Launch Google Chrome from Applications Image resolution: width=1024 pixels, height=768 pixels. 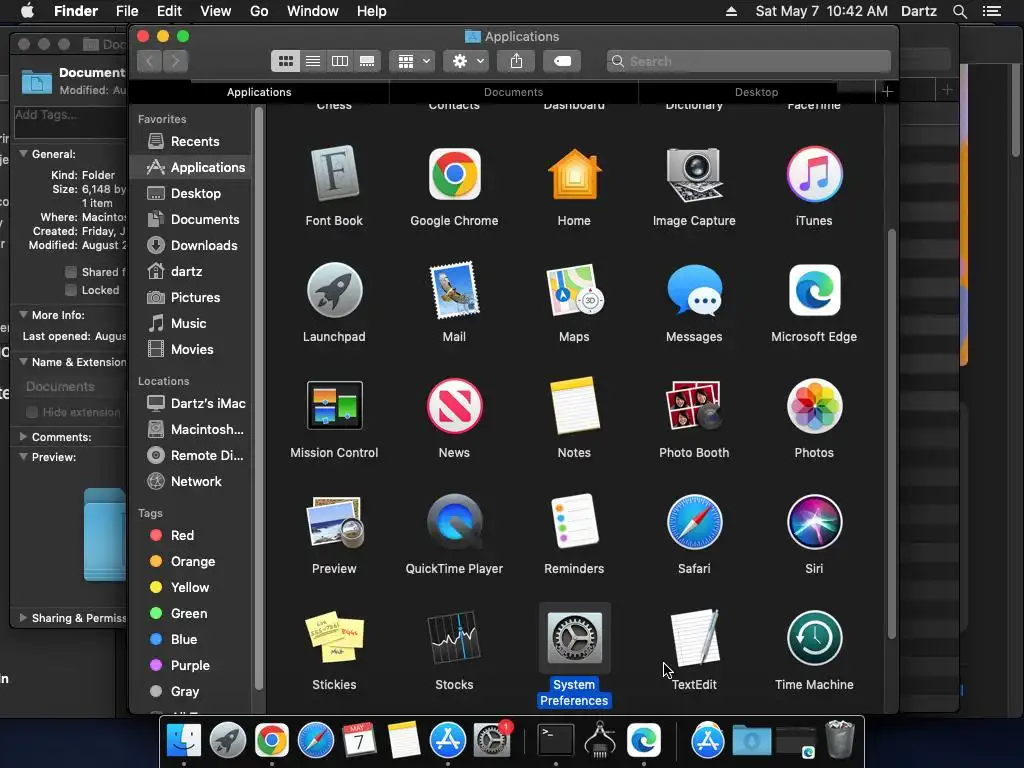click(455, 174)
